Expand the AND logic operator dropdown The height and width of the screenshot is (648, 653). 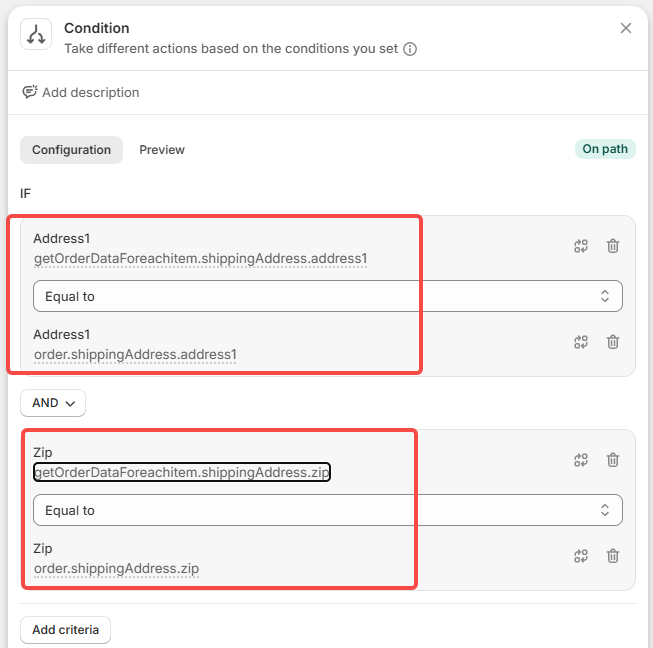pyautogui.click(x=53, y=403)
